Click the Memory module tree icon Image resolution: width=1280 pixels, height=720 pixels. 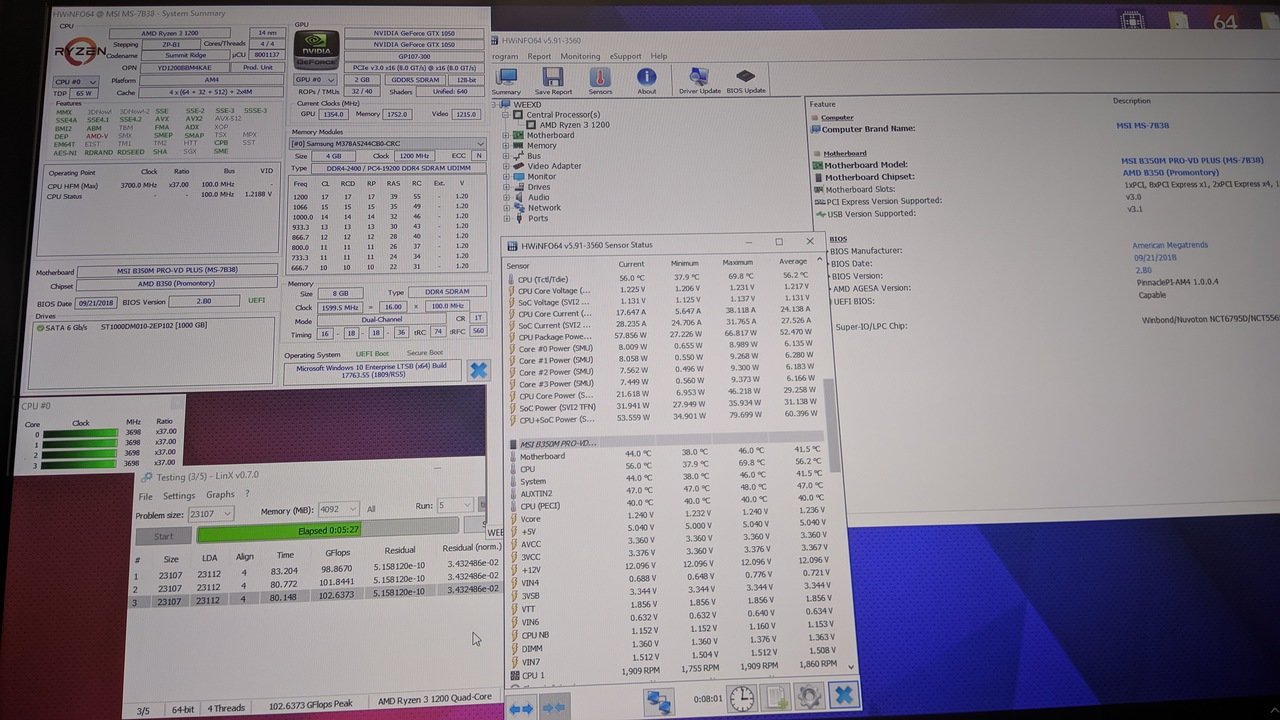(518, 146)
